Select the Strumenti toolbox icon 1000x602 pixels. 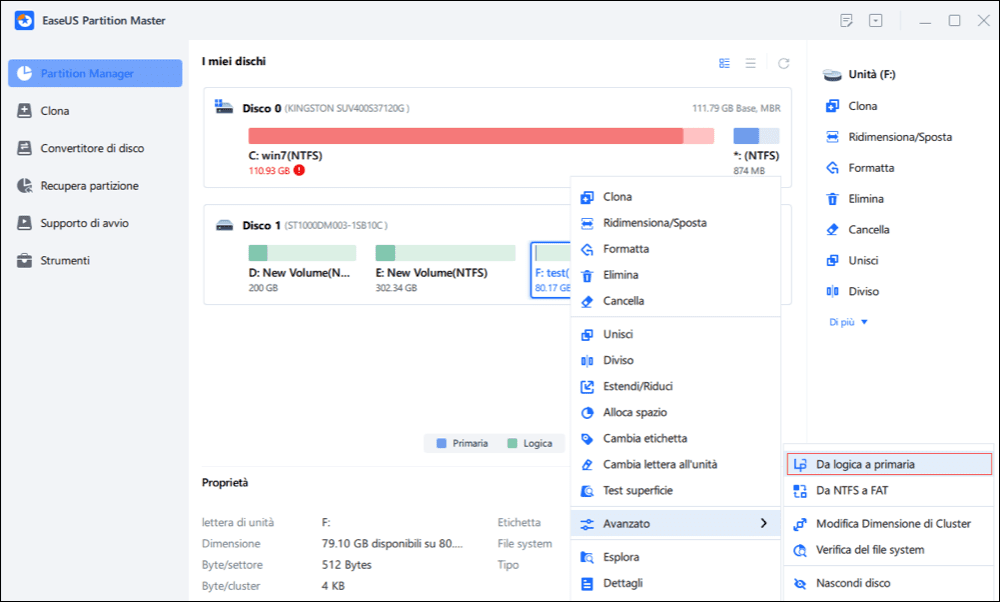[x=24, y=260]
